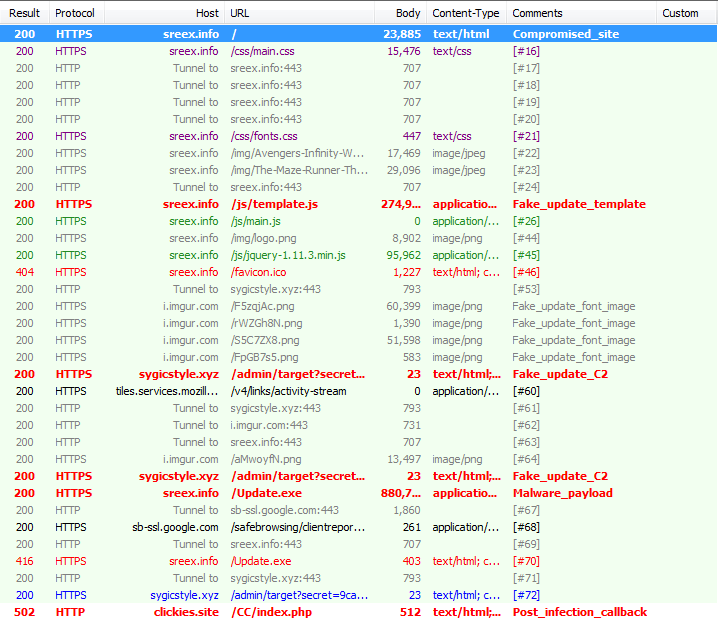Click the Content-Type column header
The image size is (718, 635).
[x=465, y=13]
